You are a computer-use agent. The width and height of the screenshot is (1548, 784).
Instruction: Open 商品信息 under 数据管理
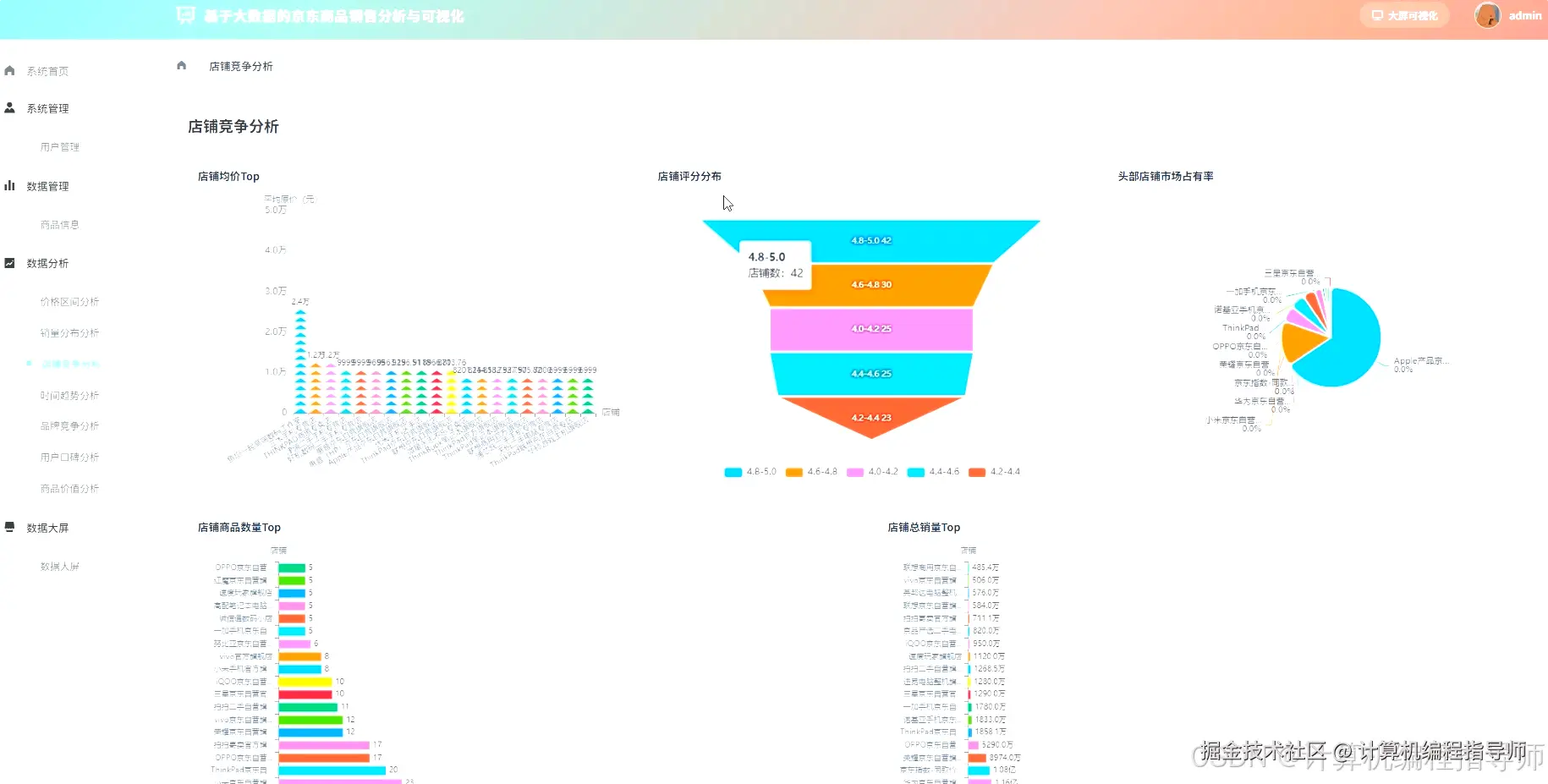pyautogui.click(x=59, y=225)
